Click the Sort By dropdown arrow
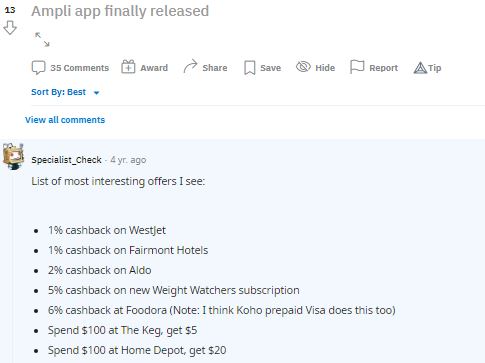 [97, 93]
